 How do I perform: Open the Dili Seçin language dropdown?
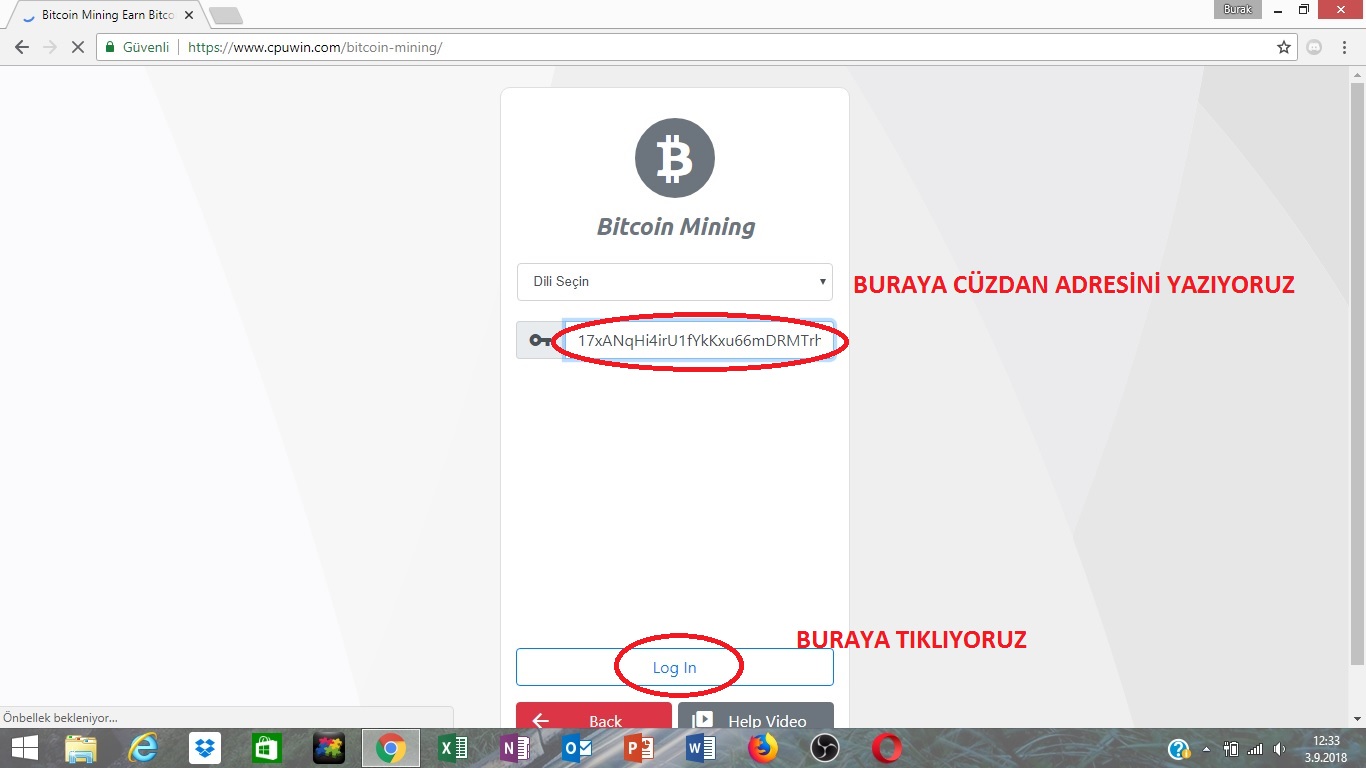(675, 282)
